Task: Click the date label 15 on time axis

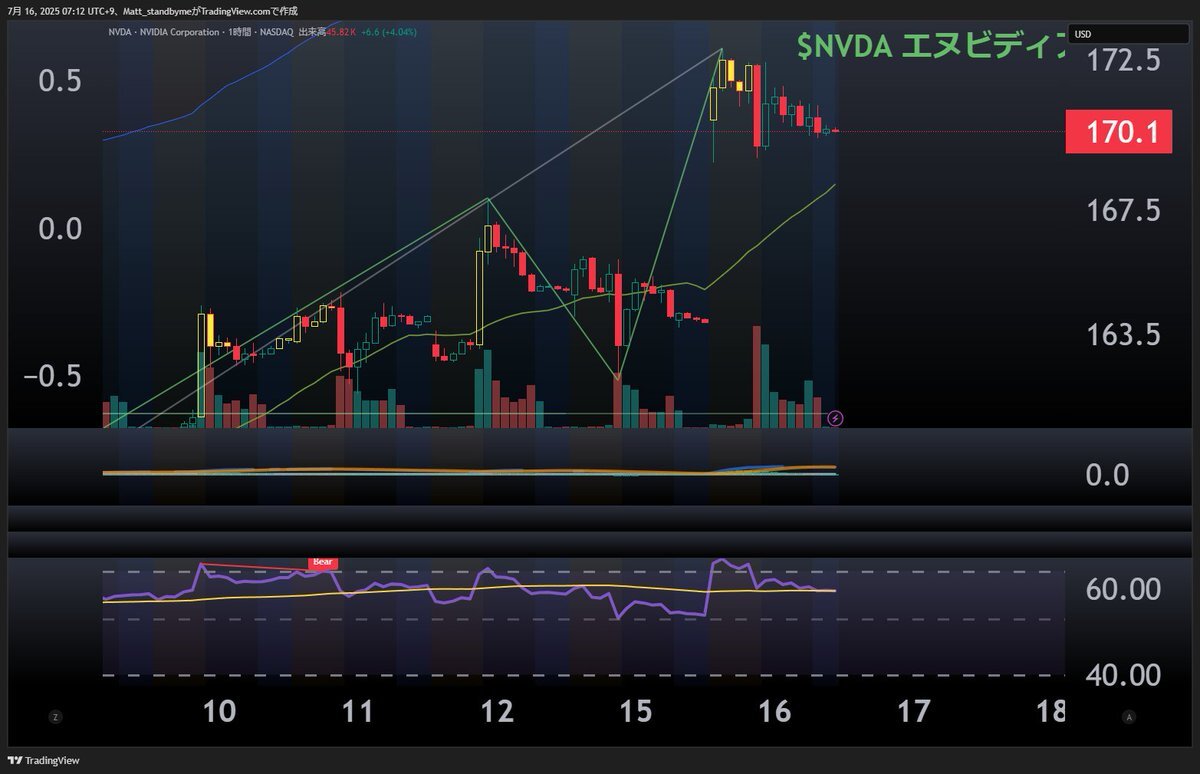Action: pos(636,712)
